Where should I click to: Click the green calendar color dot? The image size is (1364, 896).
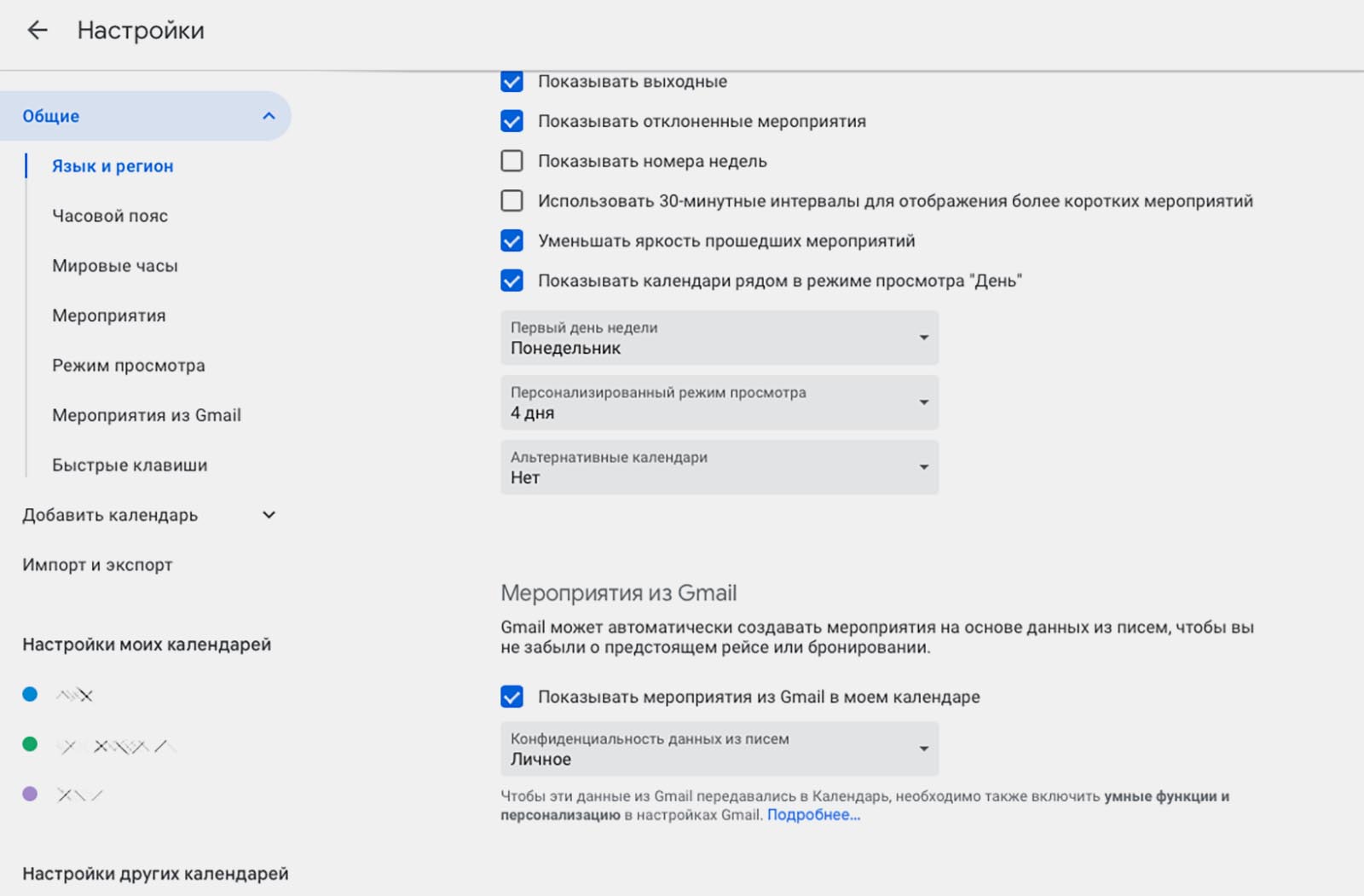pyautogui.click(x=30, y=744)
